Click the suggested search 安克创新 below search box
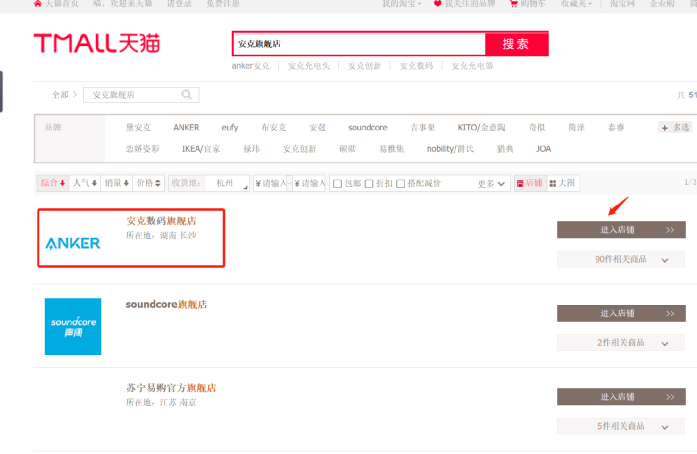 coord(365,66)
